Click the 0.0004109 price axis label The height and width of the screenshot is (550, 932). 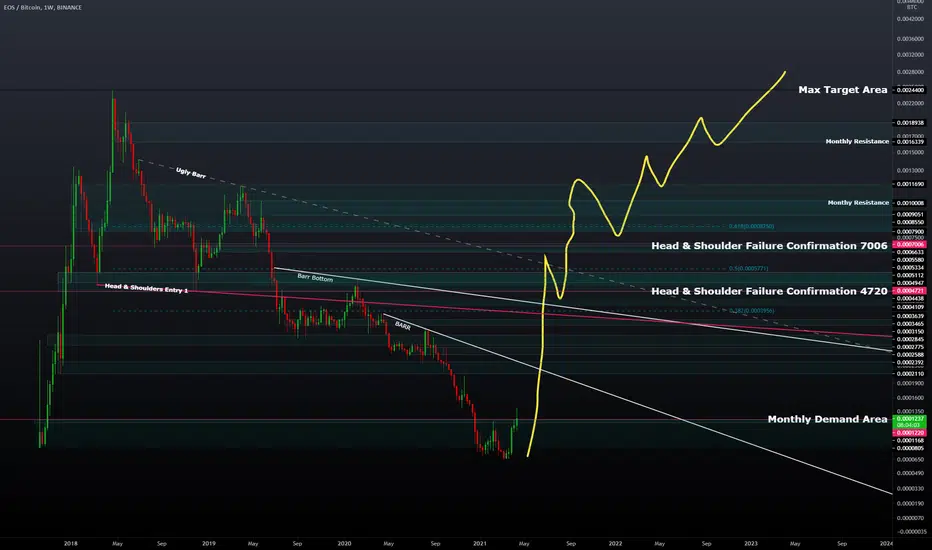(910, 307)
